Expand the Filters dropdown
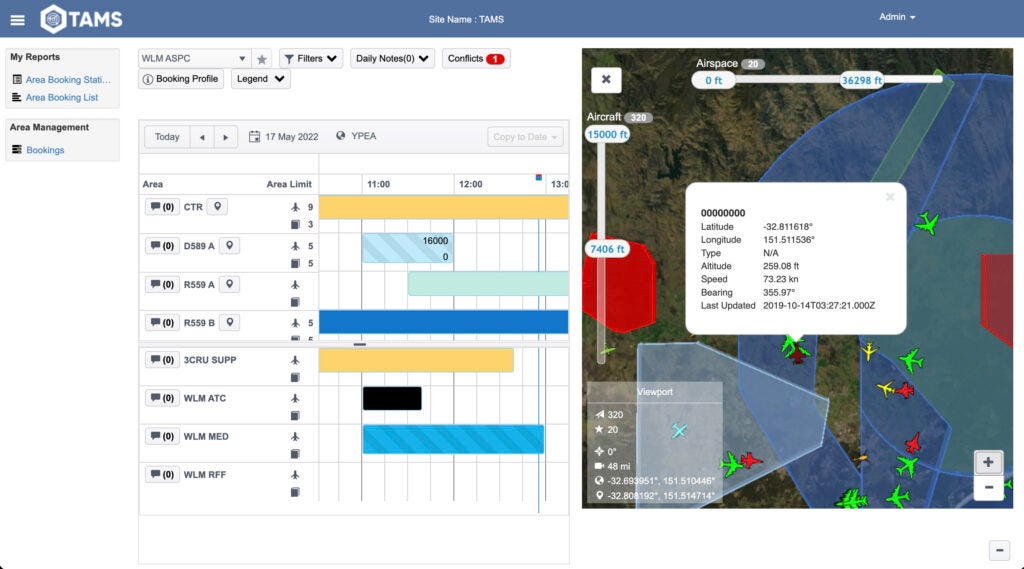This screenshot has width=1024, height=569. pyautogui.click(x=310, y=59)
